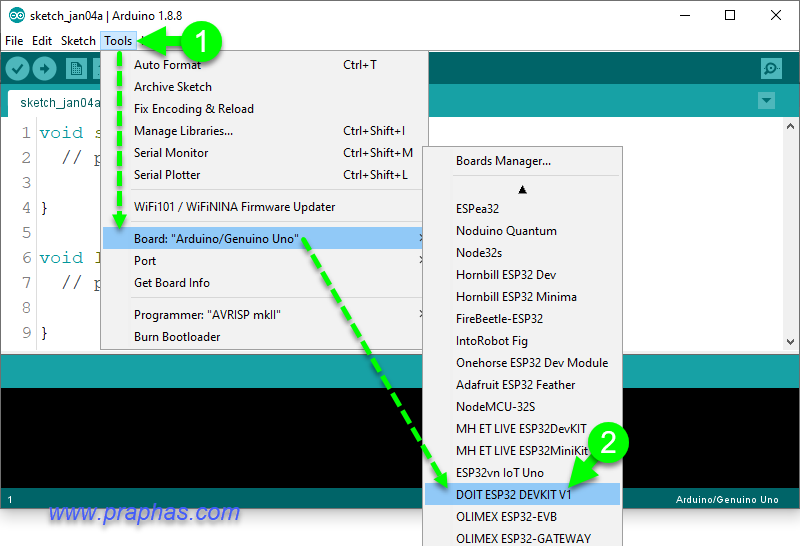Image resolution: width=800 pixels, height=546 pixels.
Task: Select Auto Format menu entry
Action: pos(265,65)
